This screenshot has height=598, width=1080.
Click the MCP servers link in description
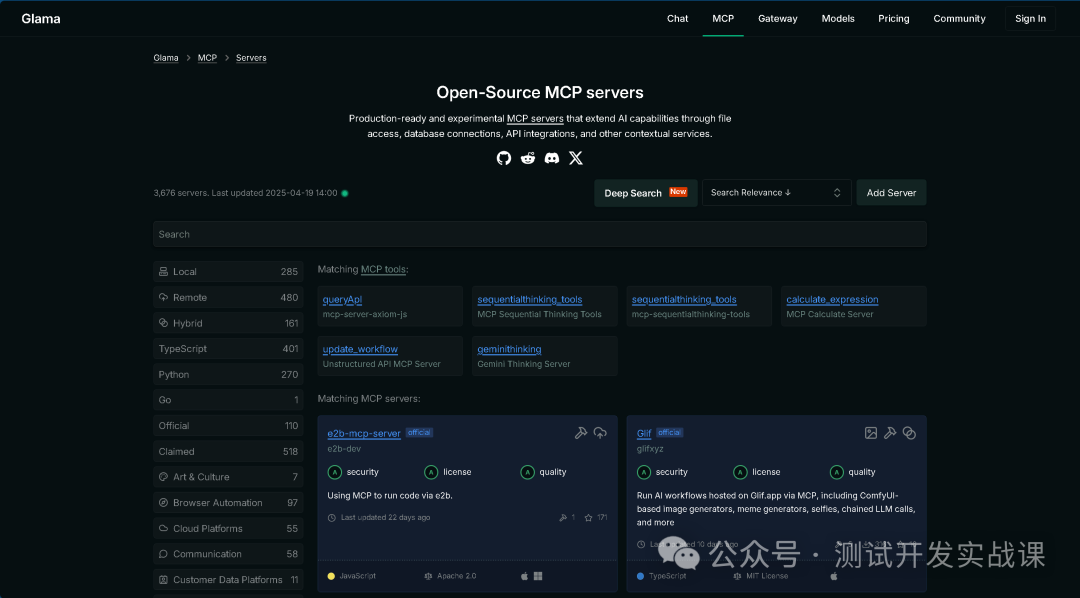[x=535, y=118]
